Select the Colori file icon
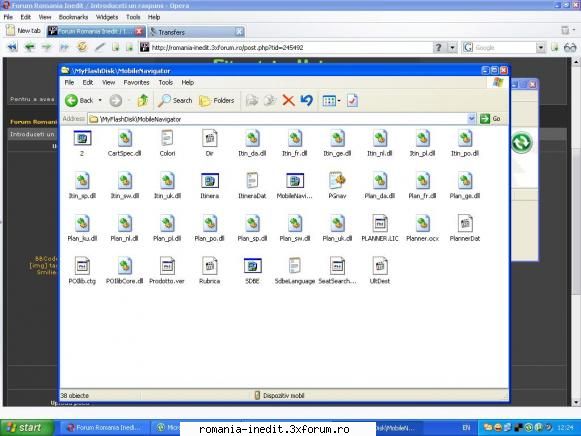581x436 pixels. 167,143
